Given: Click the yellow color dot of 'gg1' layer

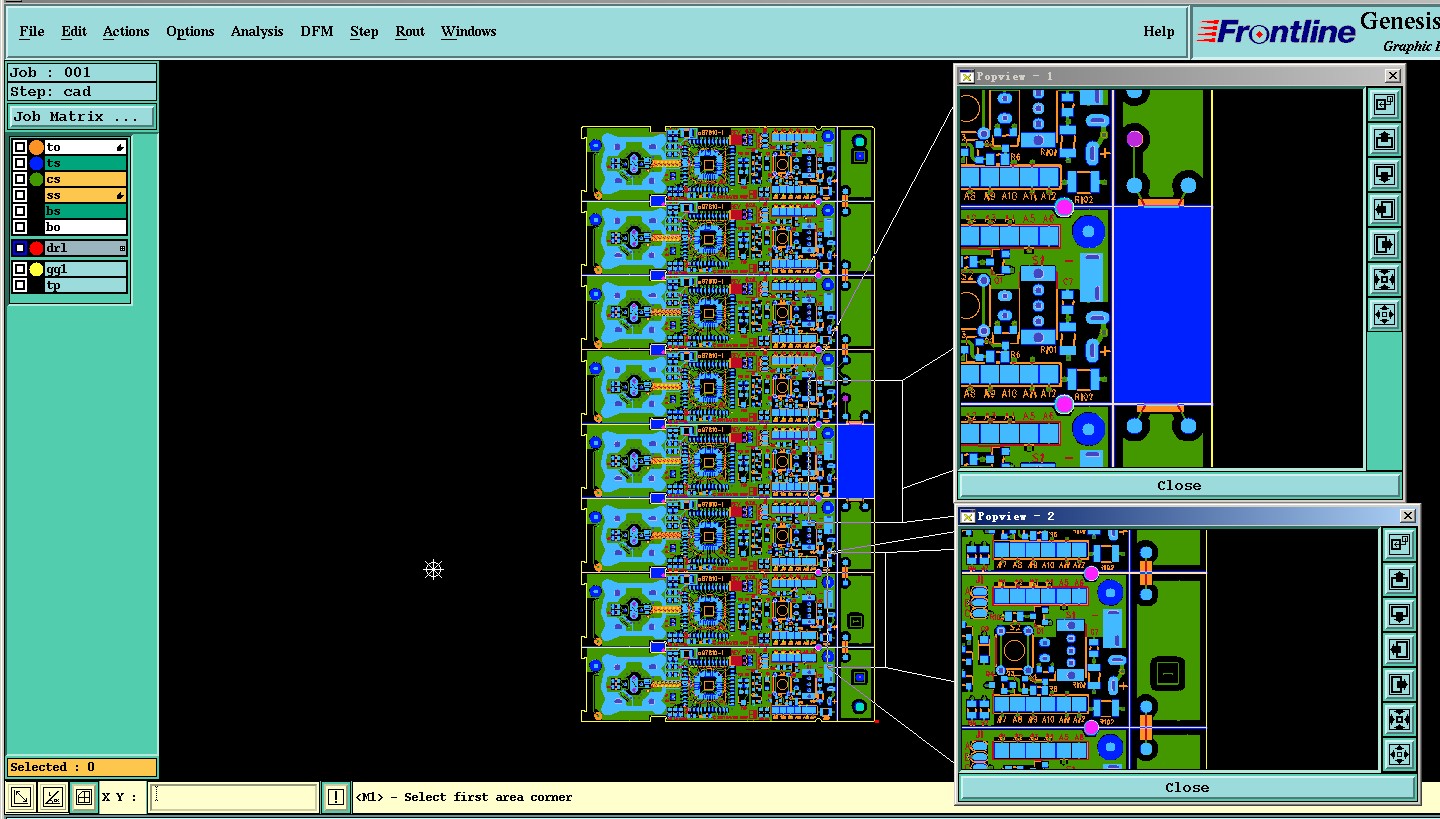Looking at the screenshot, I should tap(37, 269).
